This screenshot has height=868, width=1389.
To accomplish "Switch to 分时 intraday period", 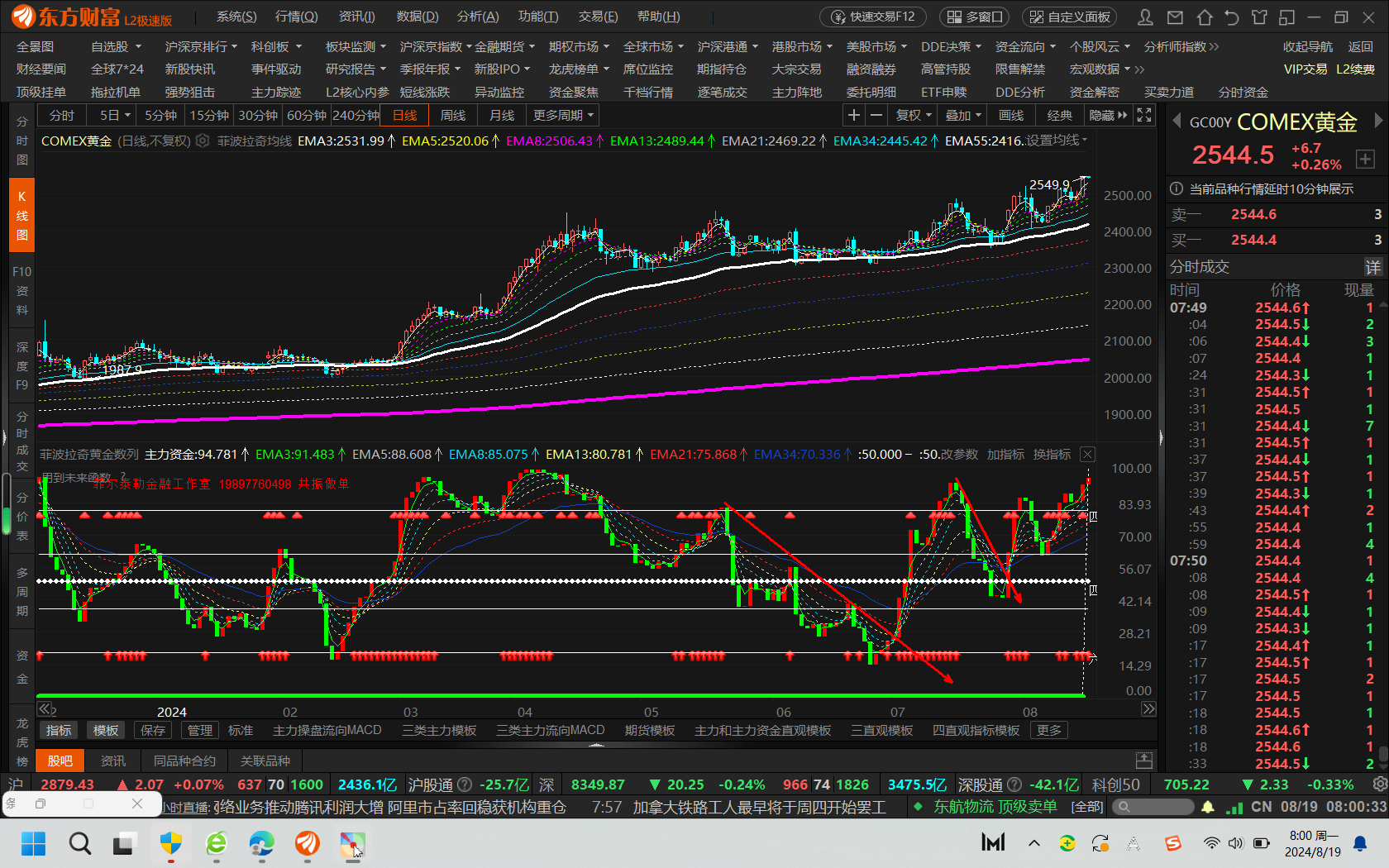I will [x=62, y=115].
